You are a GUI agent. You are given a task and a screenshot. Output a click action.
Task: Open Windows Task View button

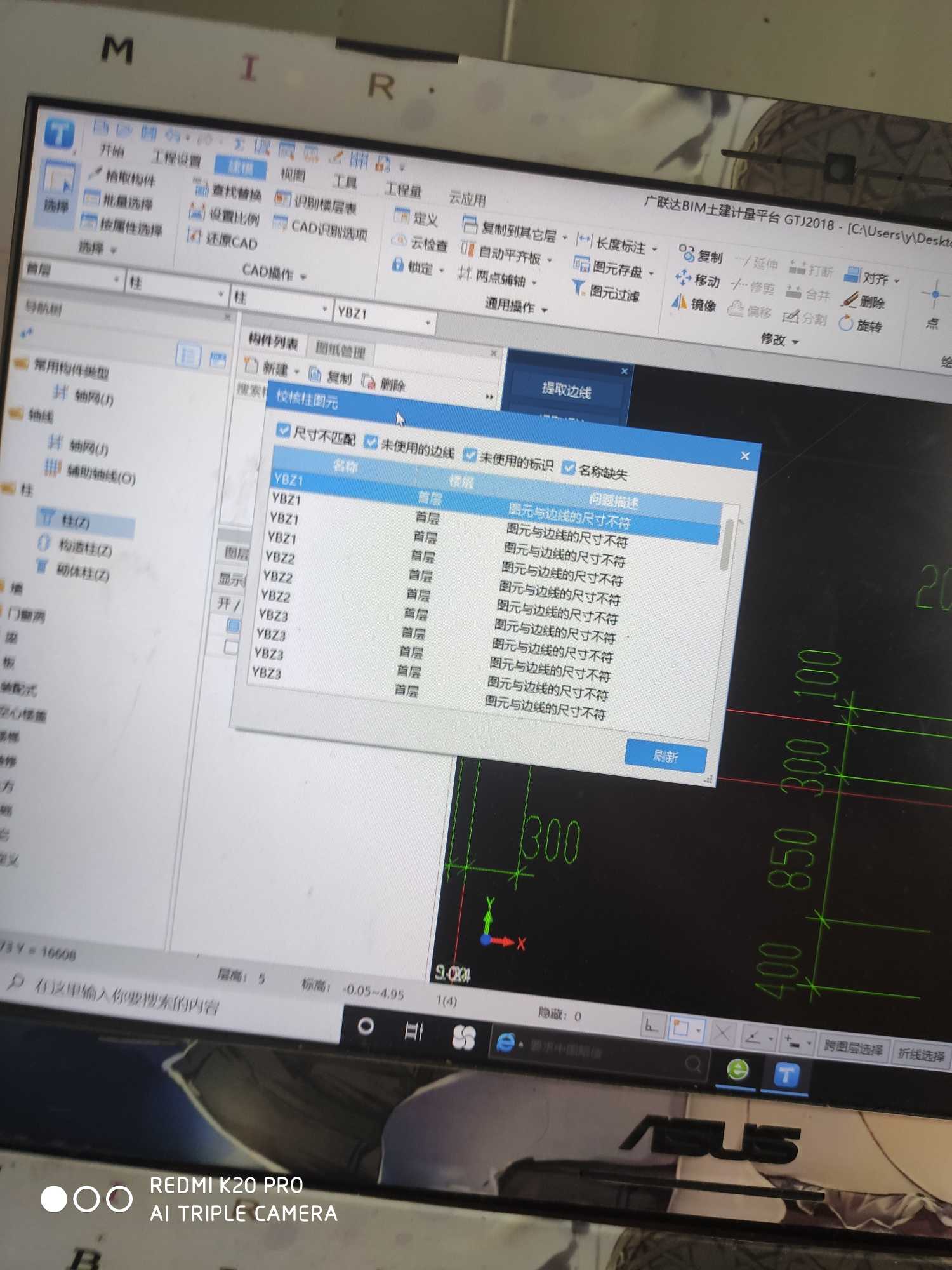tap(414, 1031)
